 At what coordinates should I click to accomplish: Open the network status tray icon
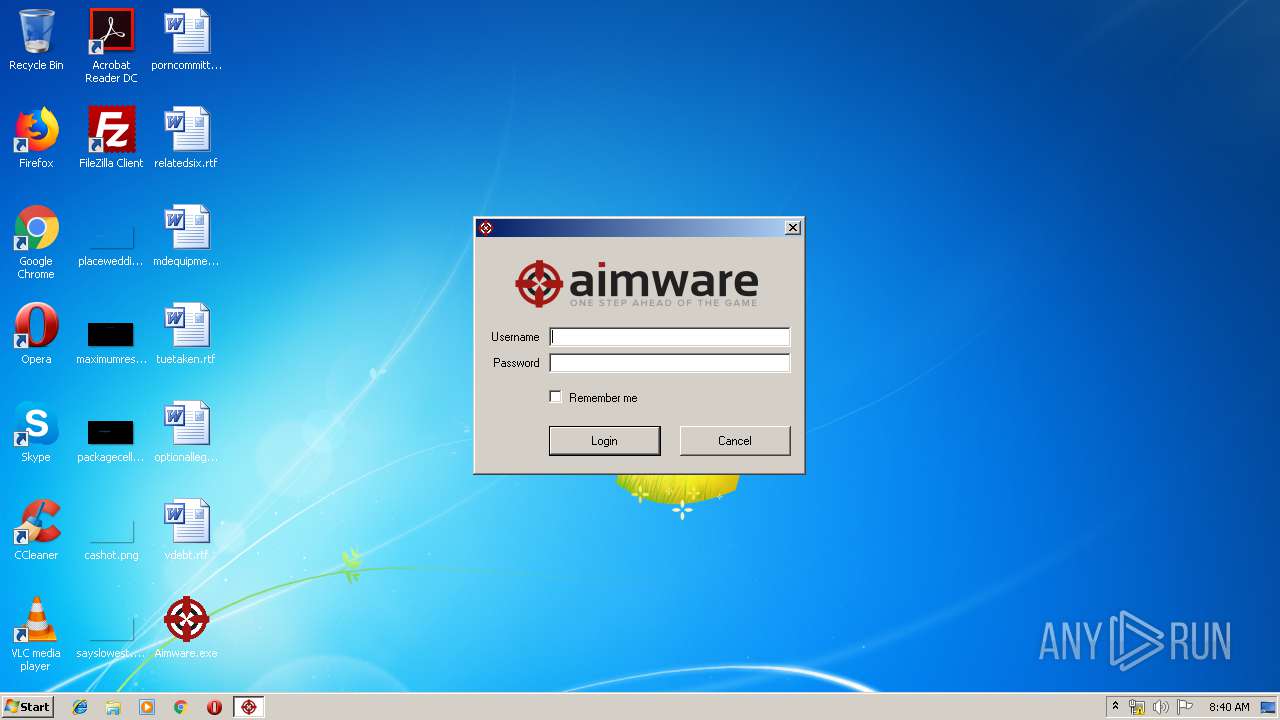pos(1137,707)
